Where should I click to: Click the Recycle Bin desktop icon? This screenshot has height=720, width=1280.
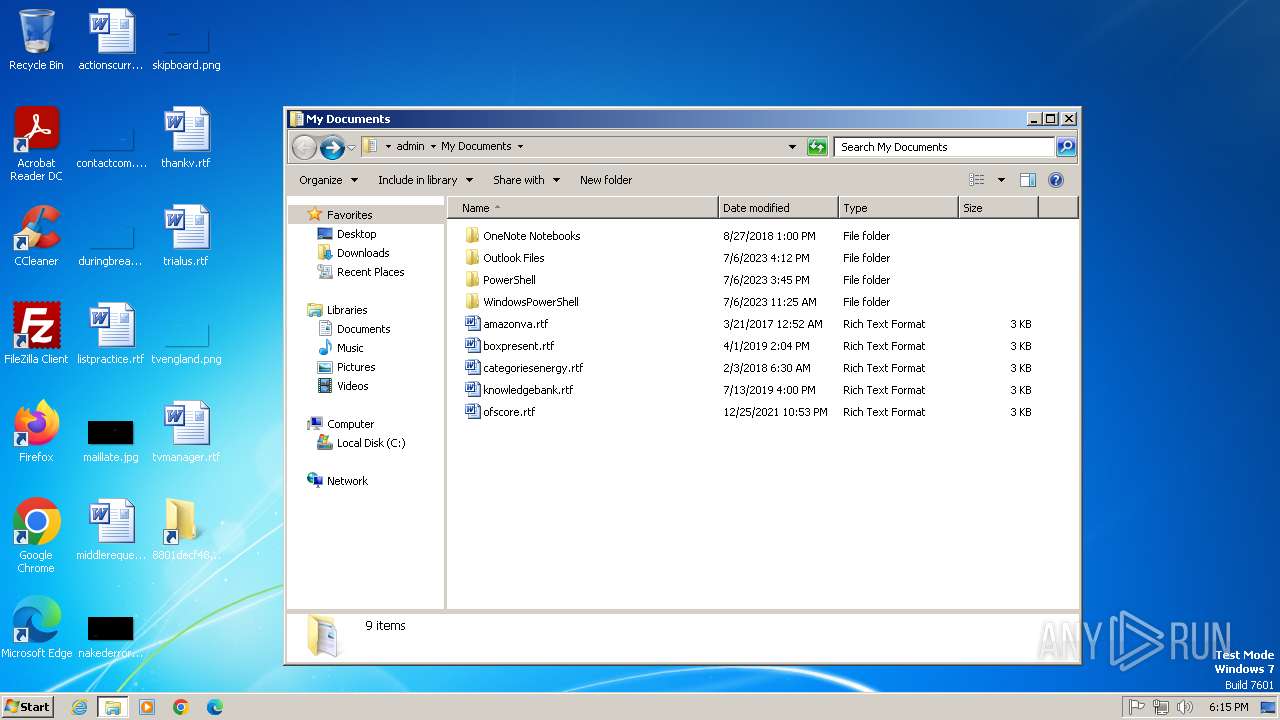36,40
